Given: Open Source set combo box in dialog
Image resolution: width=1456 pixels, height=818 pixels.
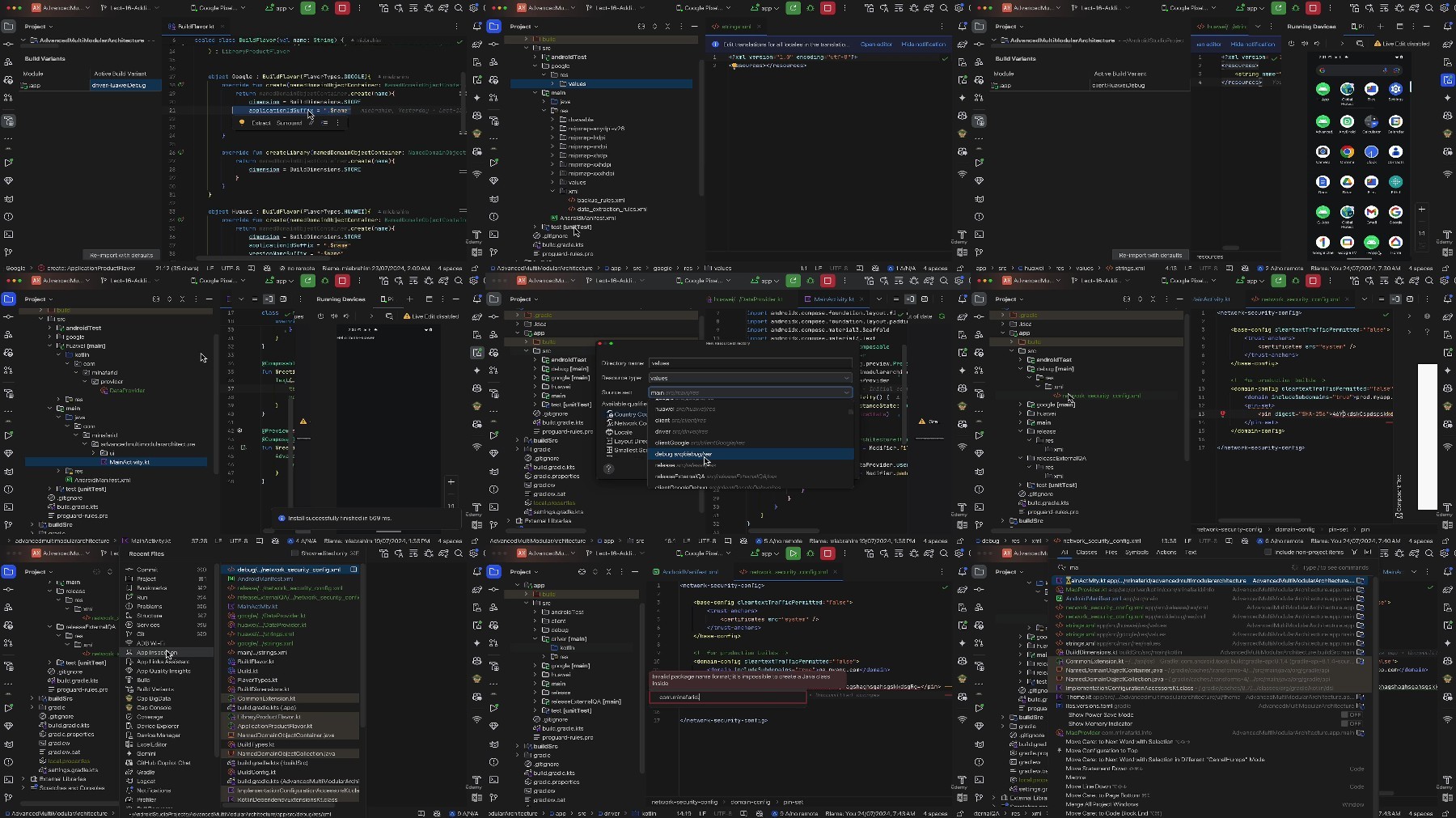Looking at the screenshot, I should pos(750,392).
